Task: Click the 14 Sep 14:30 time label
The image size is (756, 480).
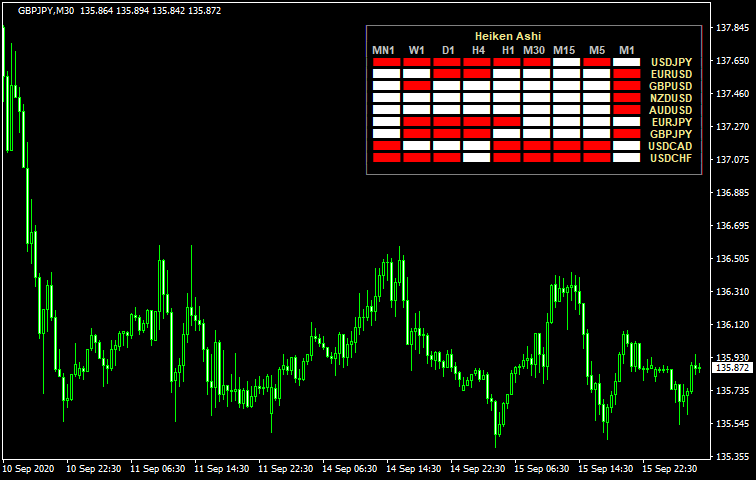Action: click(416, 468)
